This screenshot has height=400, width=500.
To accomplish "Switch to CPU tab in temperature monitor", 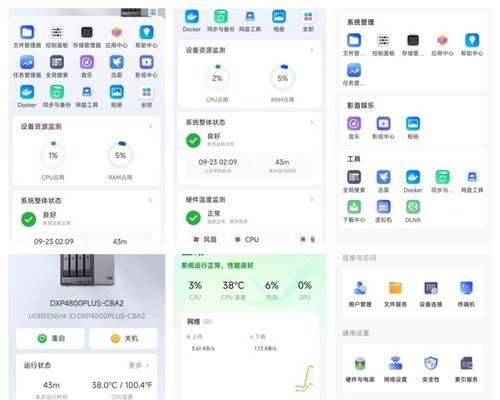I will click(247, 239).
